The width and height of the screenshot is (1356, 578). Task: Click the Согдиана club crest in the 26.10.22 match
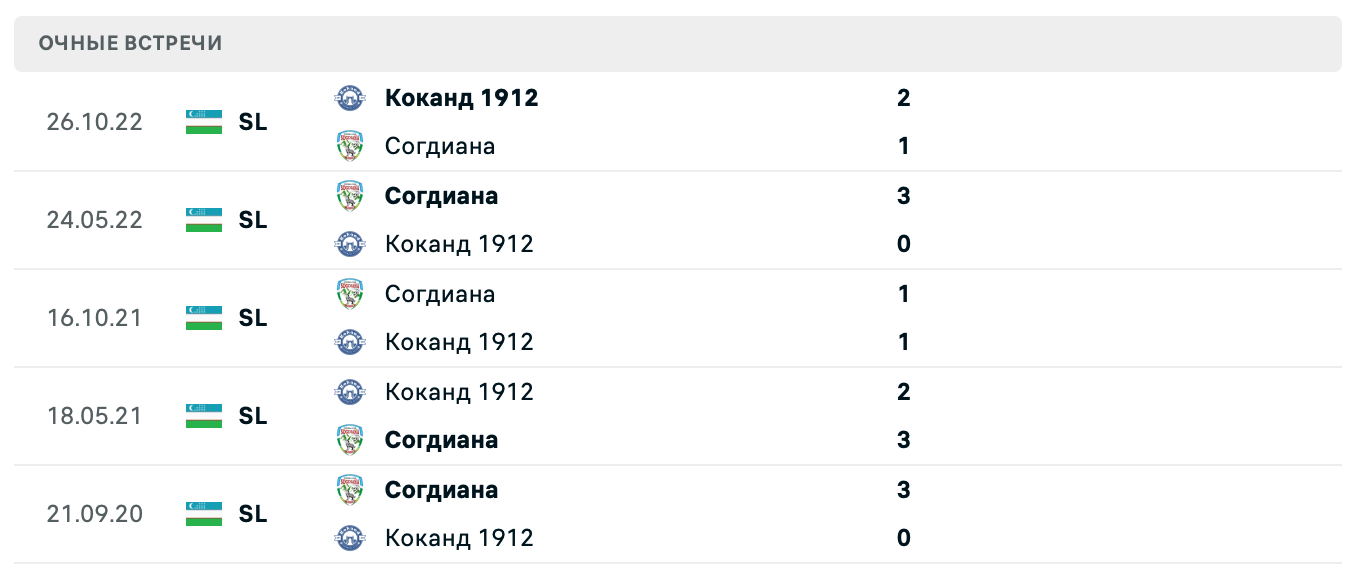coord(350,145)
